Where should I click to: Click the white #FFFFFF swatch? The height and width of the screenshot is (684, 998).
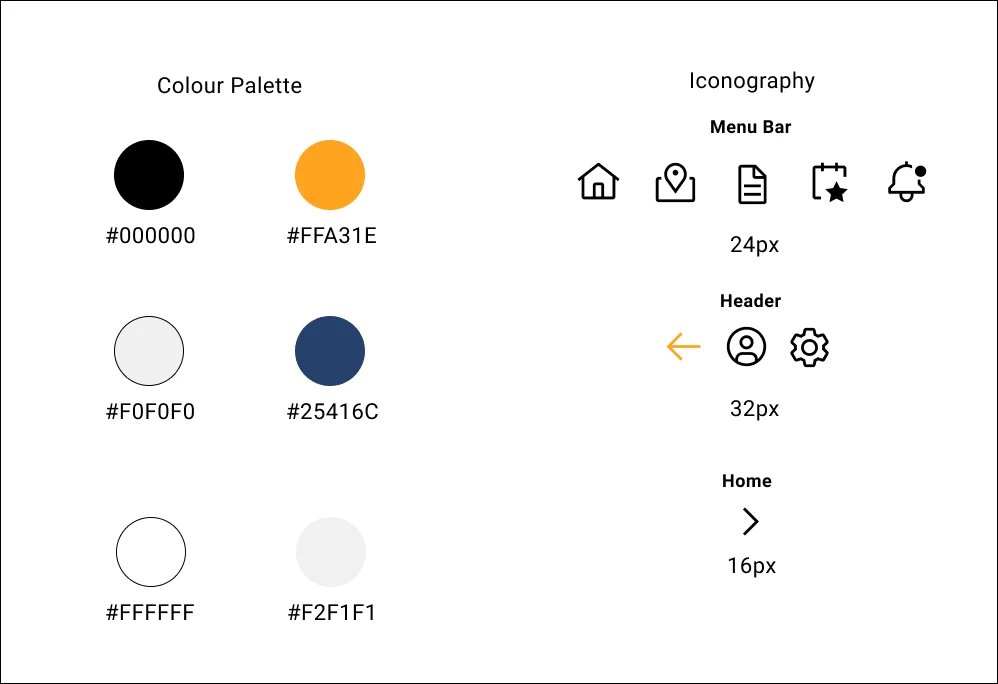tap(151, 552)
